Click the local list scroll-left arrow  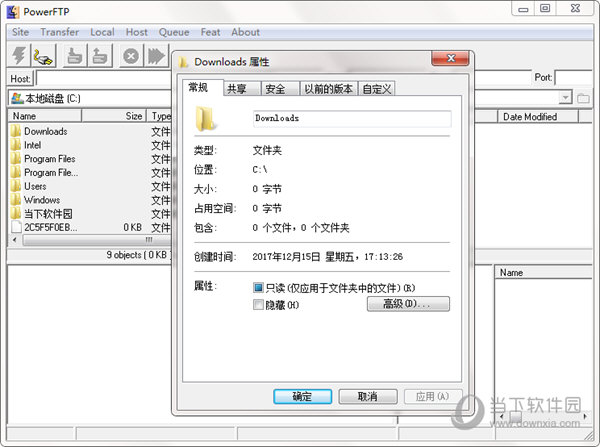(15, 240)
